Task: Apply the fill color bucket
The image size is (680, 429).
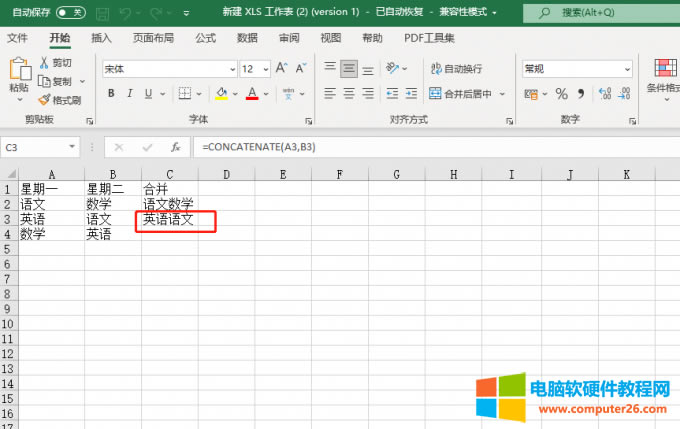Action: click(221, 94)
